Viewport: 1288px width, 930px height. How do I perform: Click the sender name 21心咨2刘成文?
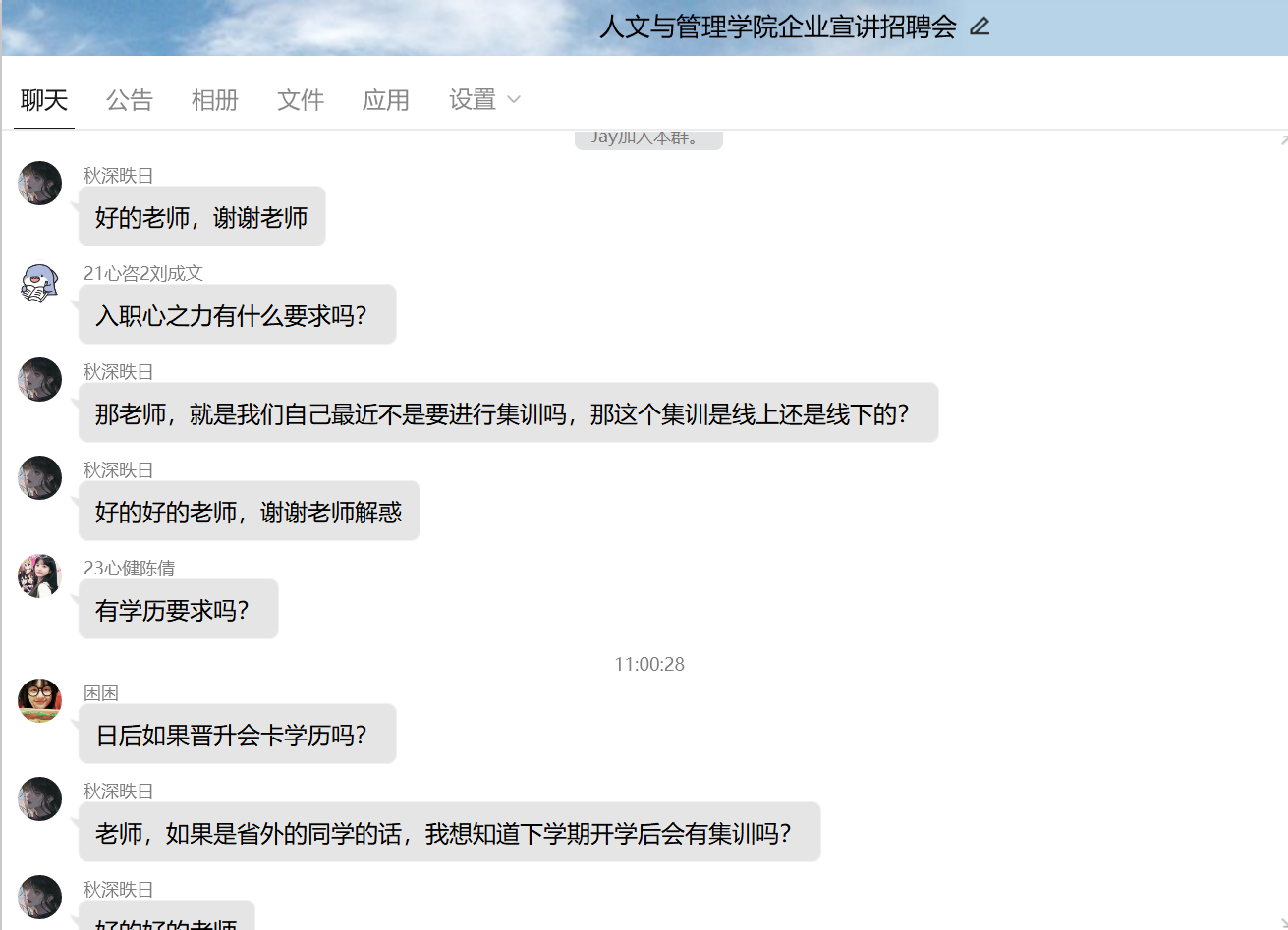(143, 274)
